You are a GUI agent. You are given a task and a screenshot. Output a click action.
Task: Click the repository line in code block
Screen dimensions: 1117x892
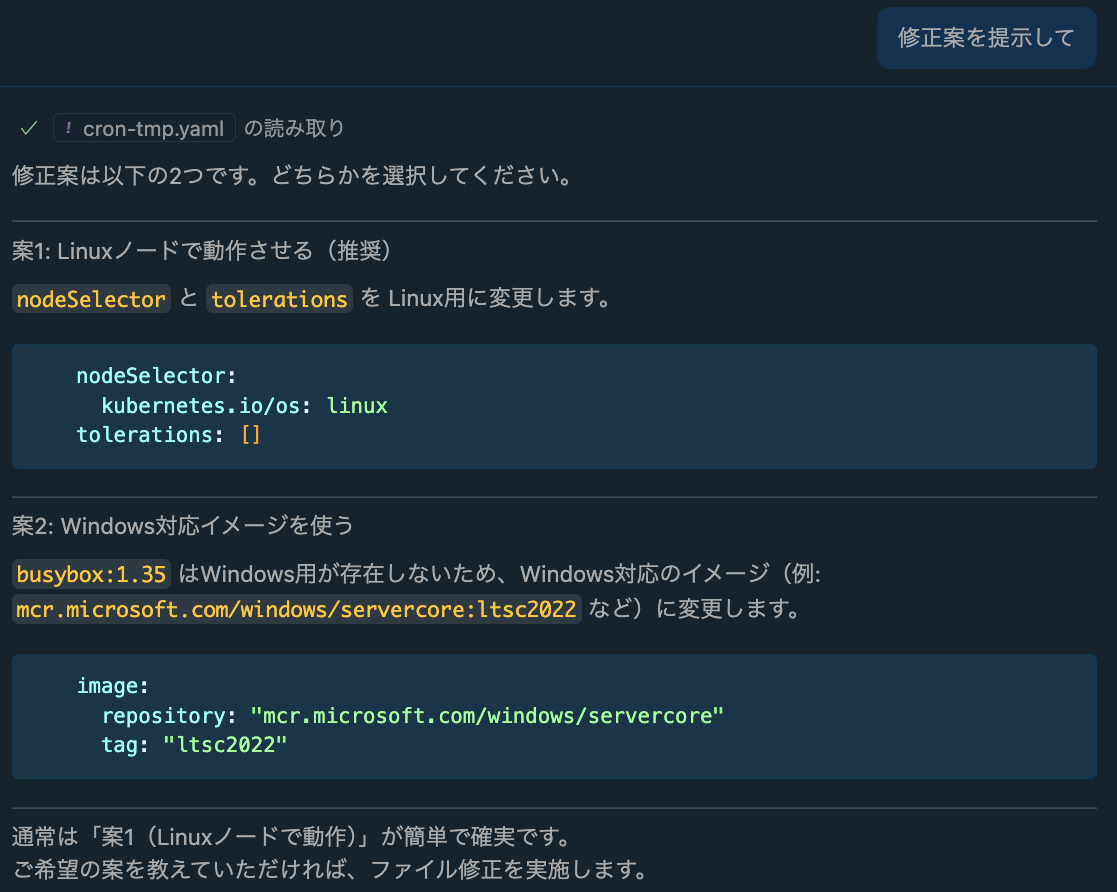coord(412,716)
